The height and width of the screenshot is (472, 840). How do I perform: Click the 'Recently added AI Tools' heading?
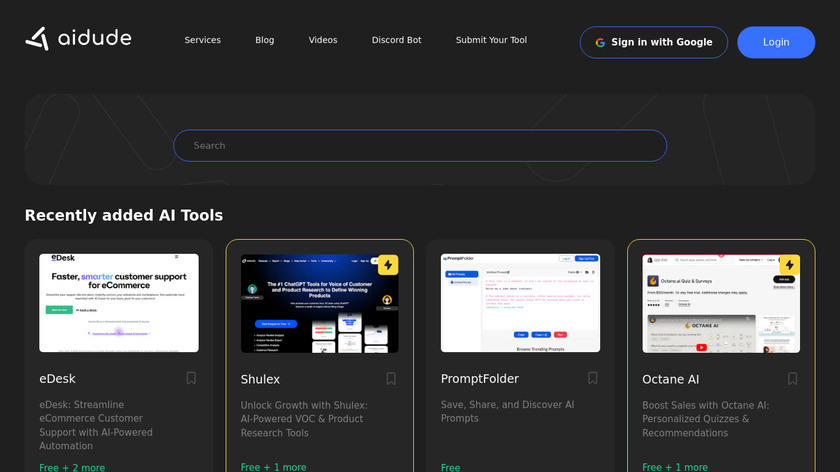[x=124, y=215]
